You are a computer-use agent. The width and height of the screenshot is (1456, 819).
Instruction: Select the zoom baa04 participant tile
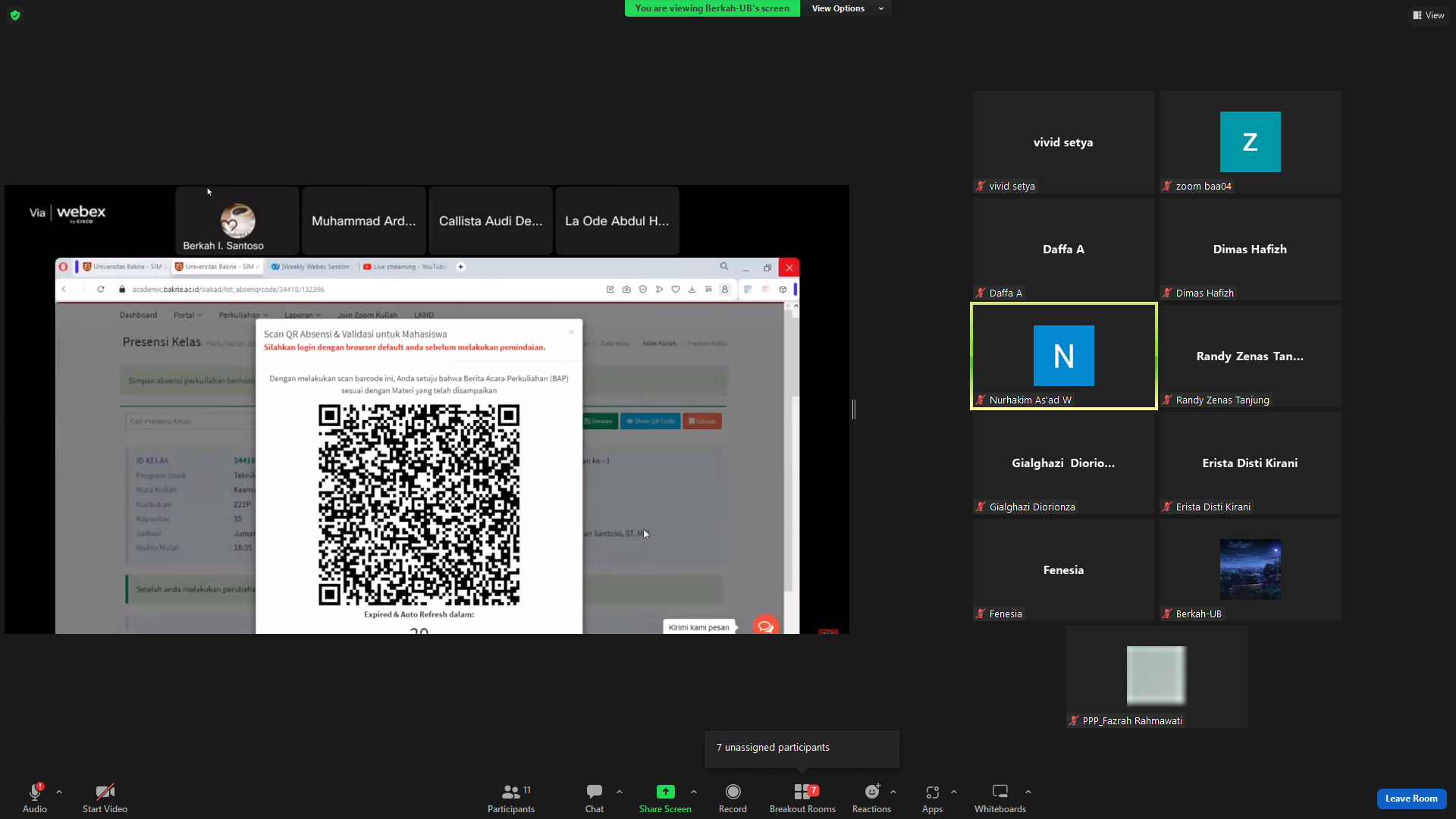tap(1250, 143)
